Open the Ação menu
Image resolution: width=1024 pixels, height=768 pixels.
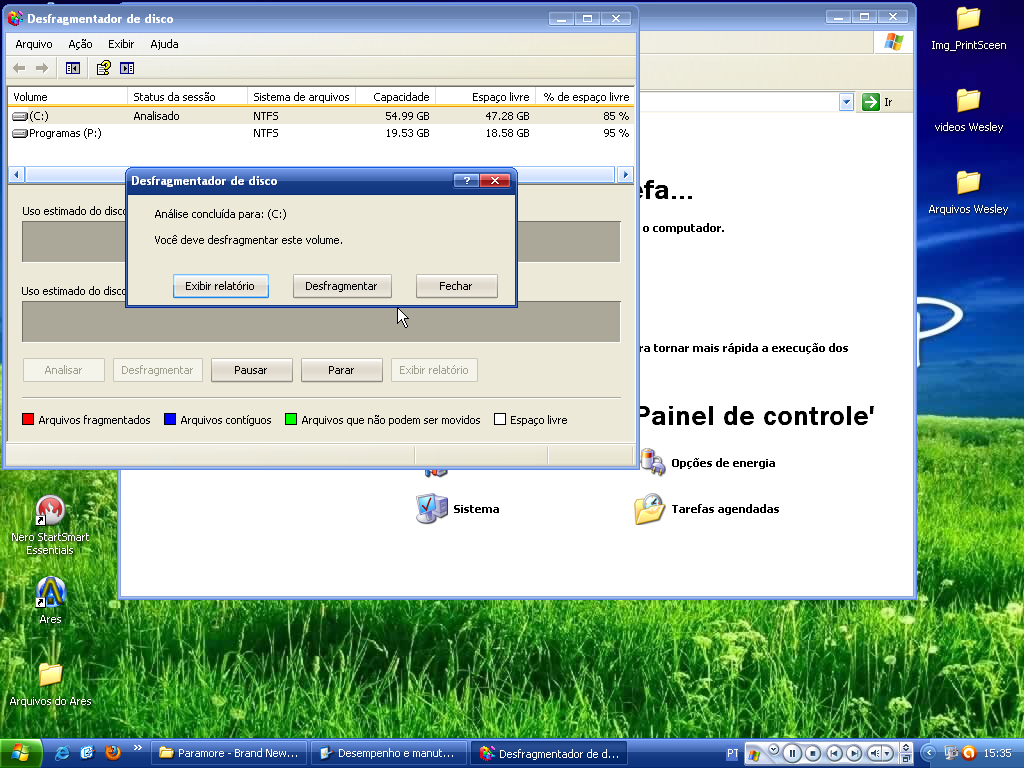point(80,44)
